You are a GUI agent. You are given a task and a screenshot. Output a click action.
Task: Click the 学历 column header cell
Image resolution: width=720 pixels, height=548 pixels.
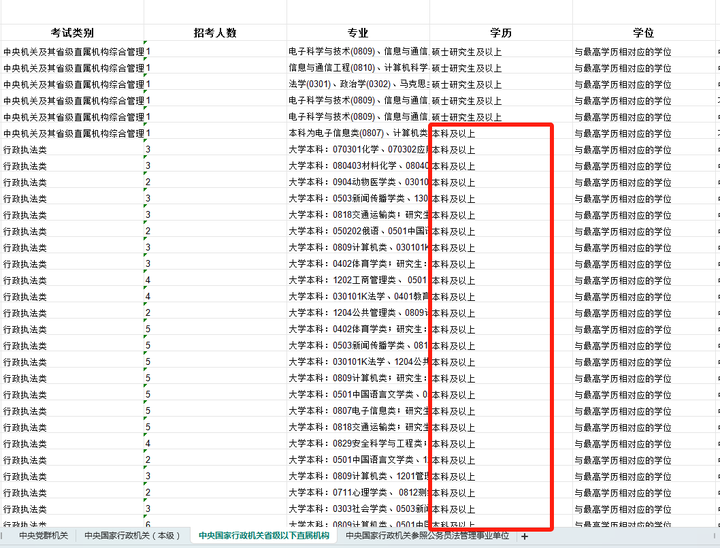coord(501,33)
